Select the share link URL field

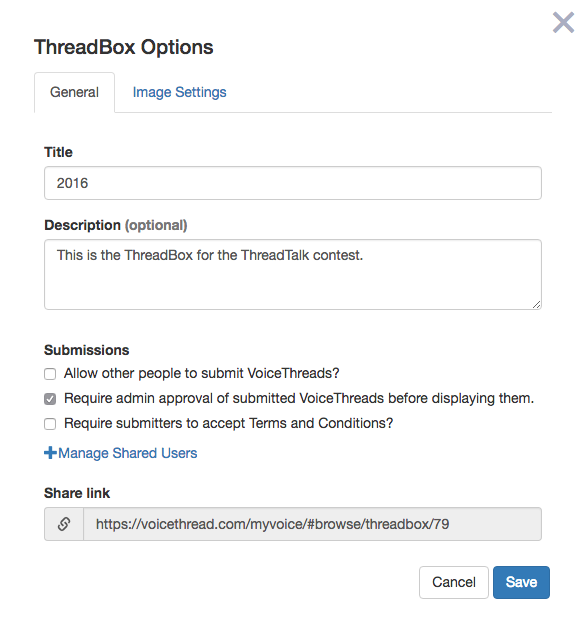[x=313, y=524]
